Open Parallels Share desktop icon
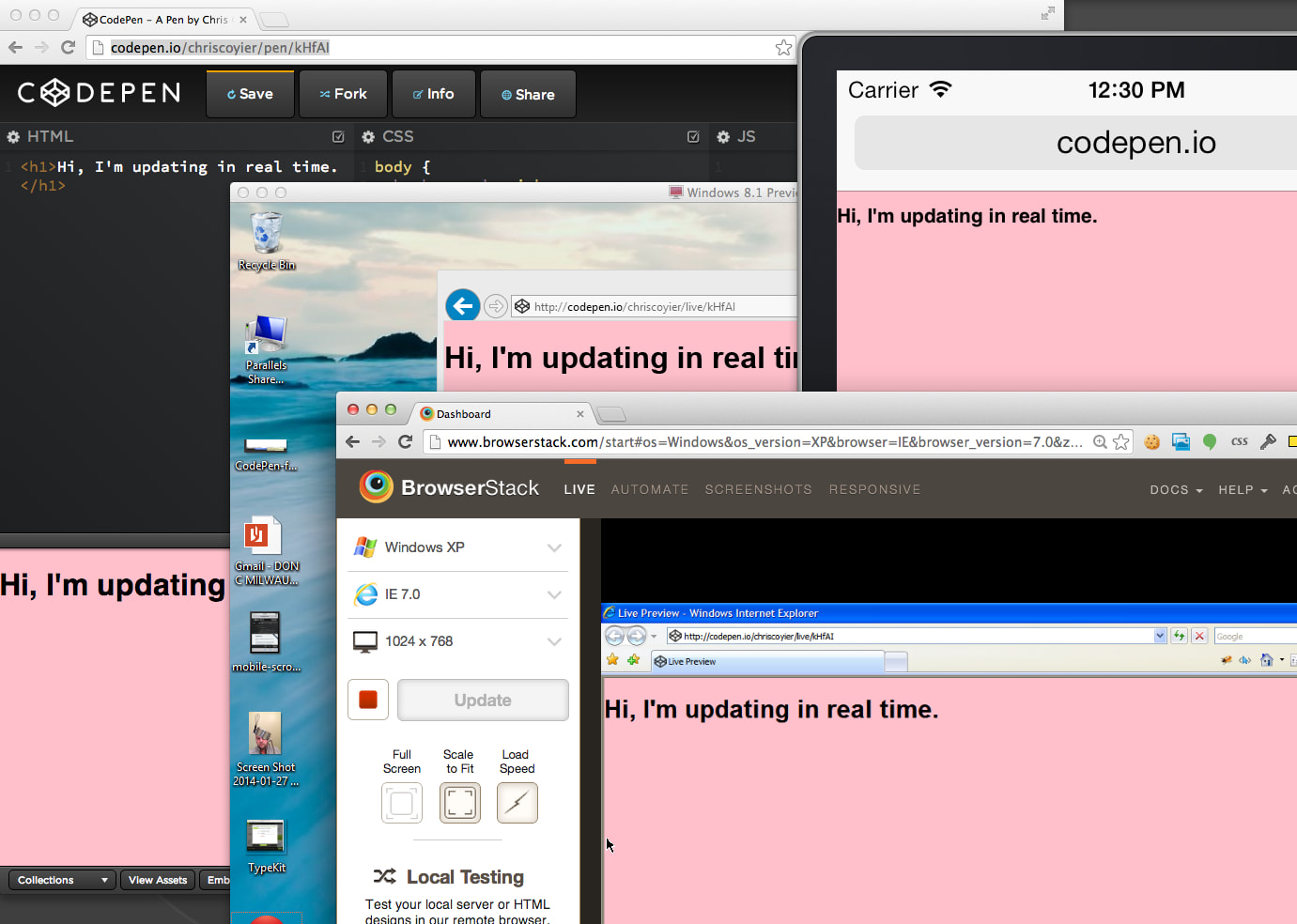 click(267, 349)
